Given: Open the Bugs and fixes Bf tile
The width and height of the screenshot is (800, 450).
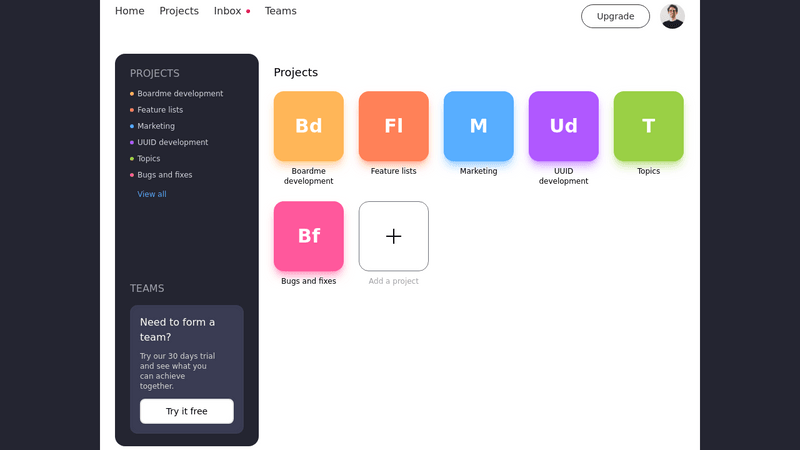Looking at the screenshot, I should coord(309,236).
